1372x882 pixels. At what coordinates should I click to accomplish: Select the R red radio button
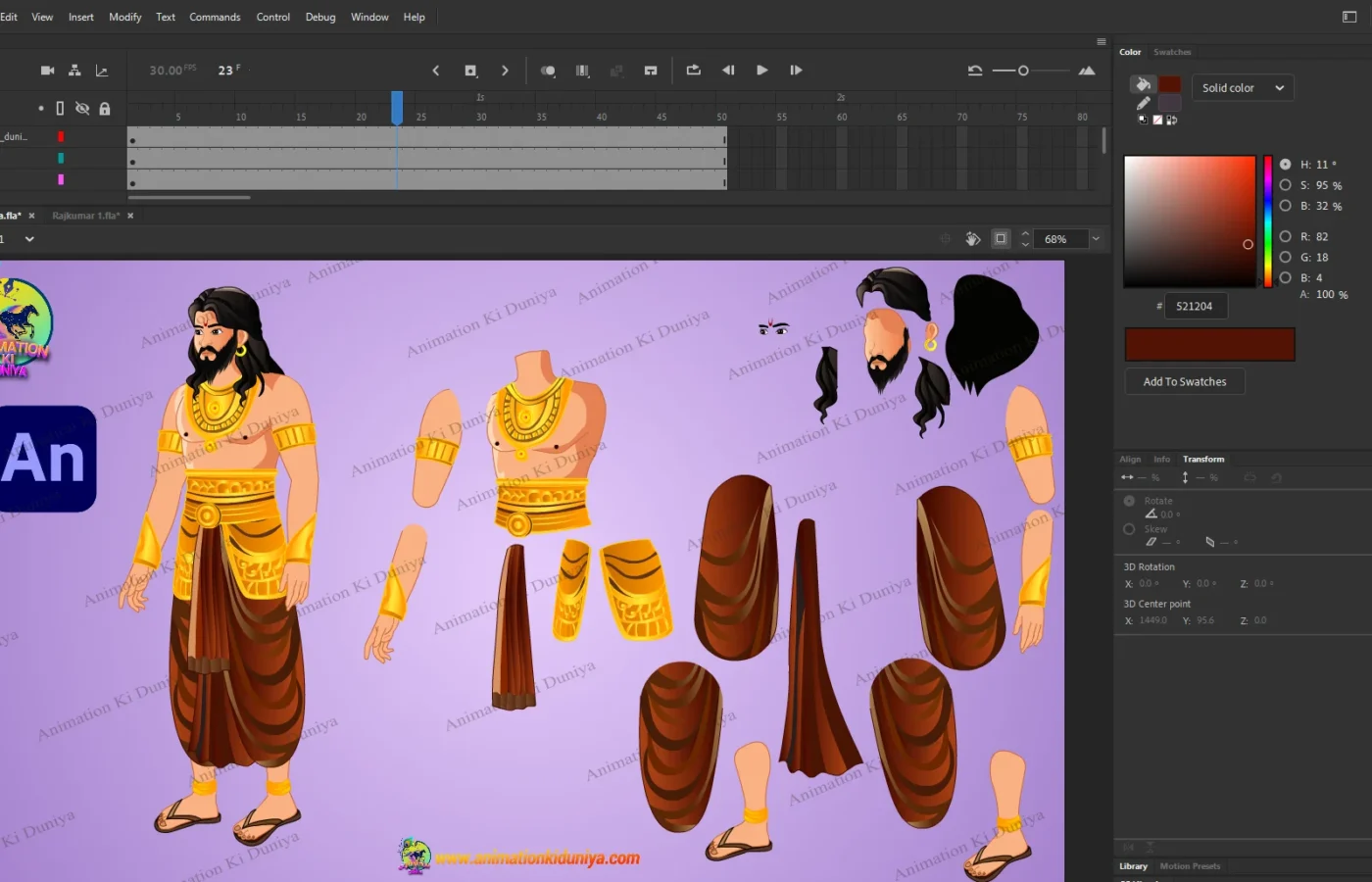point(1285,236)
